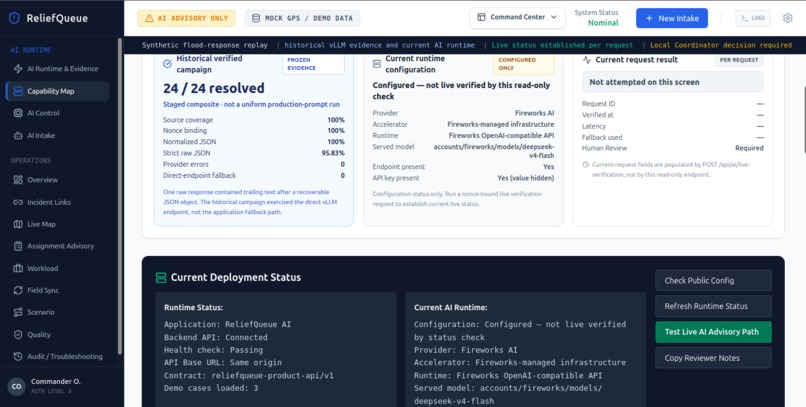Image resolution: width=806 pixels, height=407 pixels.
Task: Open Assignment Advisory page
Action: [57, 246]
